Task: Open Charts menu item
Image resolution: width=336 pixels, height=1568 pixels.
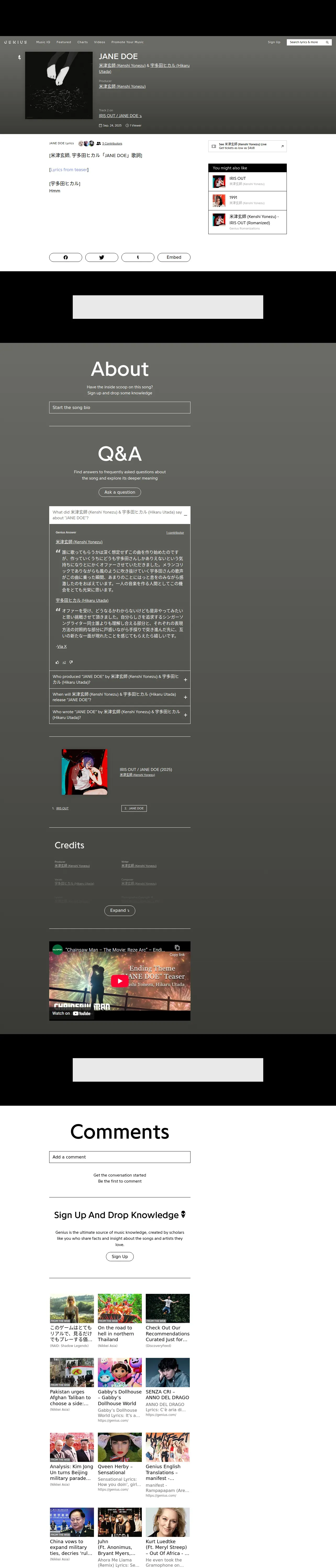Action: coord(82,42)
